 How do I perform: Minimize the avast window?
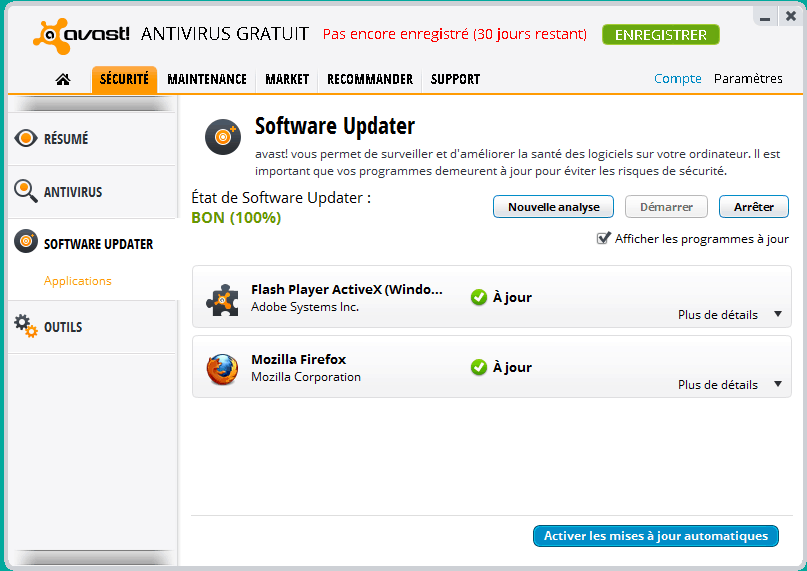765,18
